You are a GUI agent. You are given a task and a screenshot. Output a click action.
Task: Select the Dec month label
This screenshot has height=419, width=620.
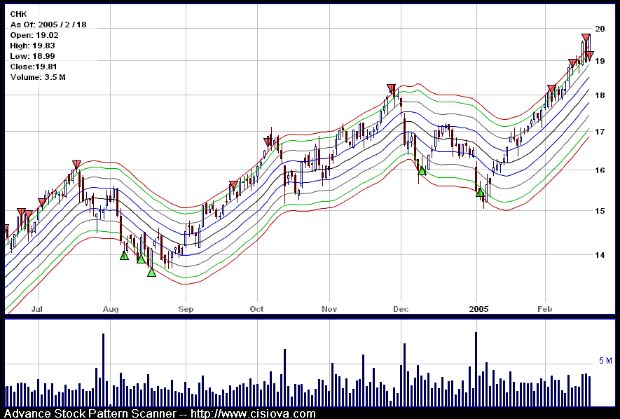[401, 309]
